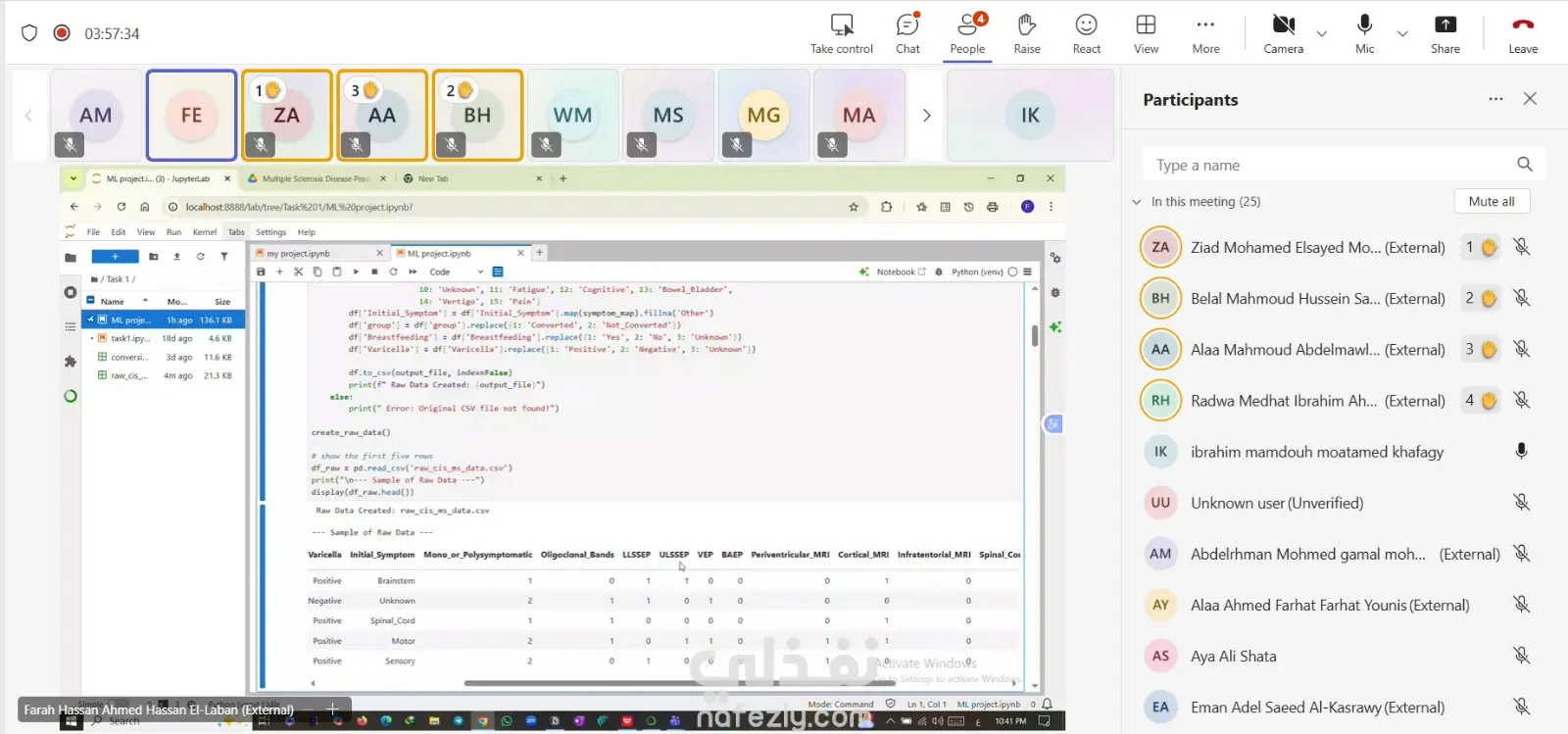Image resolution: width=1568 pixels, height=734 pixels.
Task: Open raw_cis_ file in file browser
Action: point(163,375)
